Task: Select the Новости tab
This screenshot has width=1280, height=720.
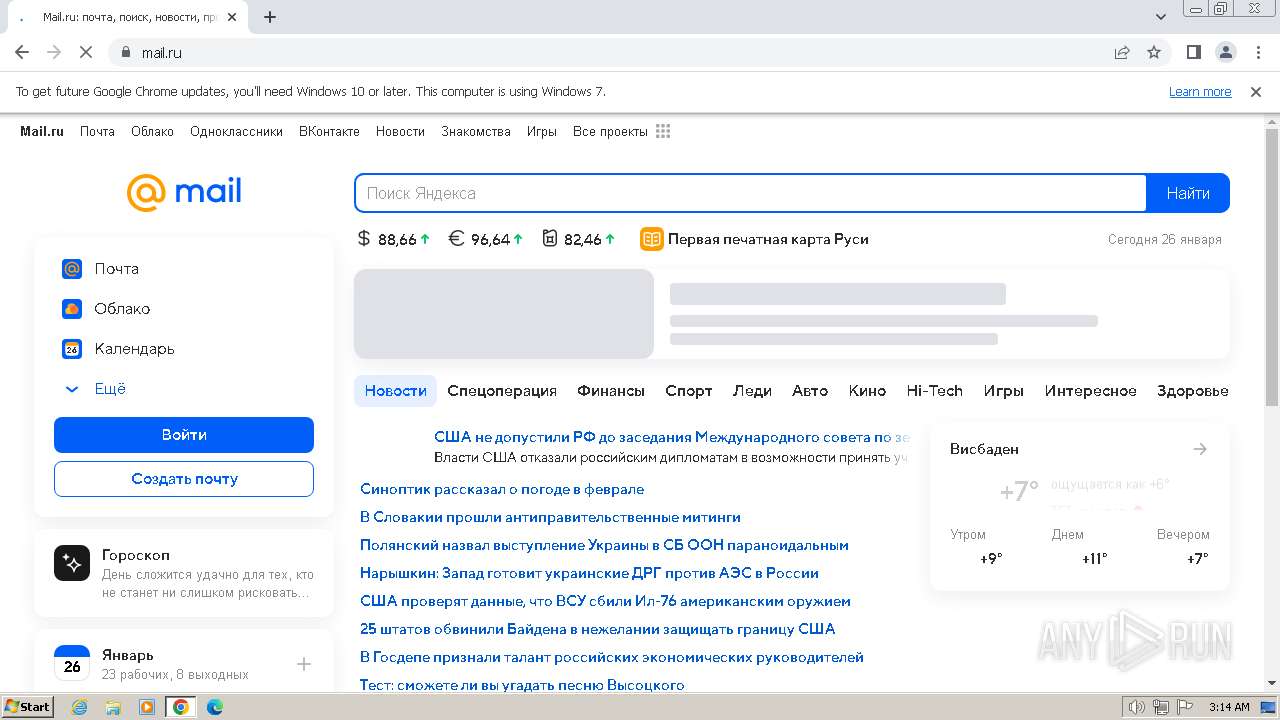Action: pyautogui.click(x=396, y=391)
